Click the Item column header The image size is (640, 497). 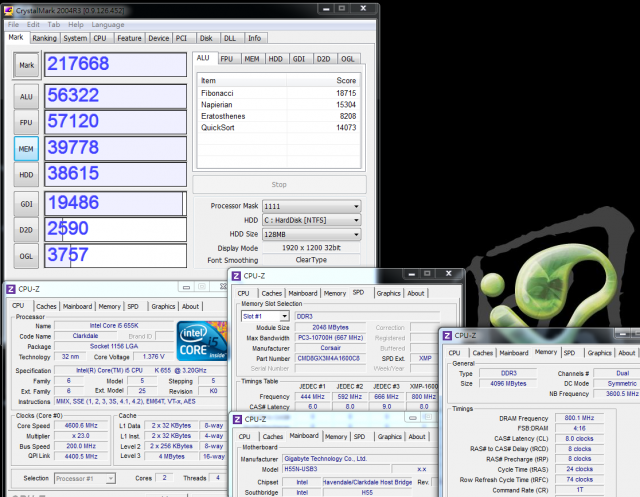click(x=242, y=80)
